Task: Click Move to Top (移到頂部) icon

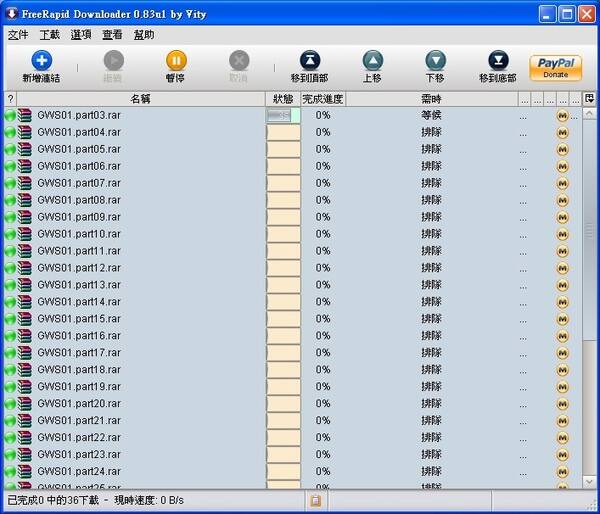Action: (x=310, y=60)
